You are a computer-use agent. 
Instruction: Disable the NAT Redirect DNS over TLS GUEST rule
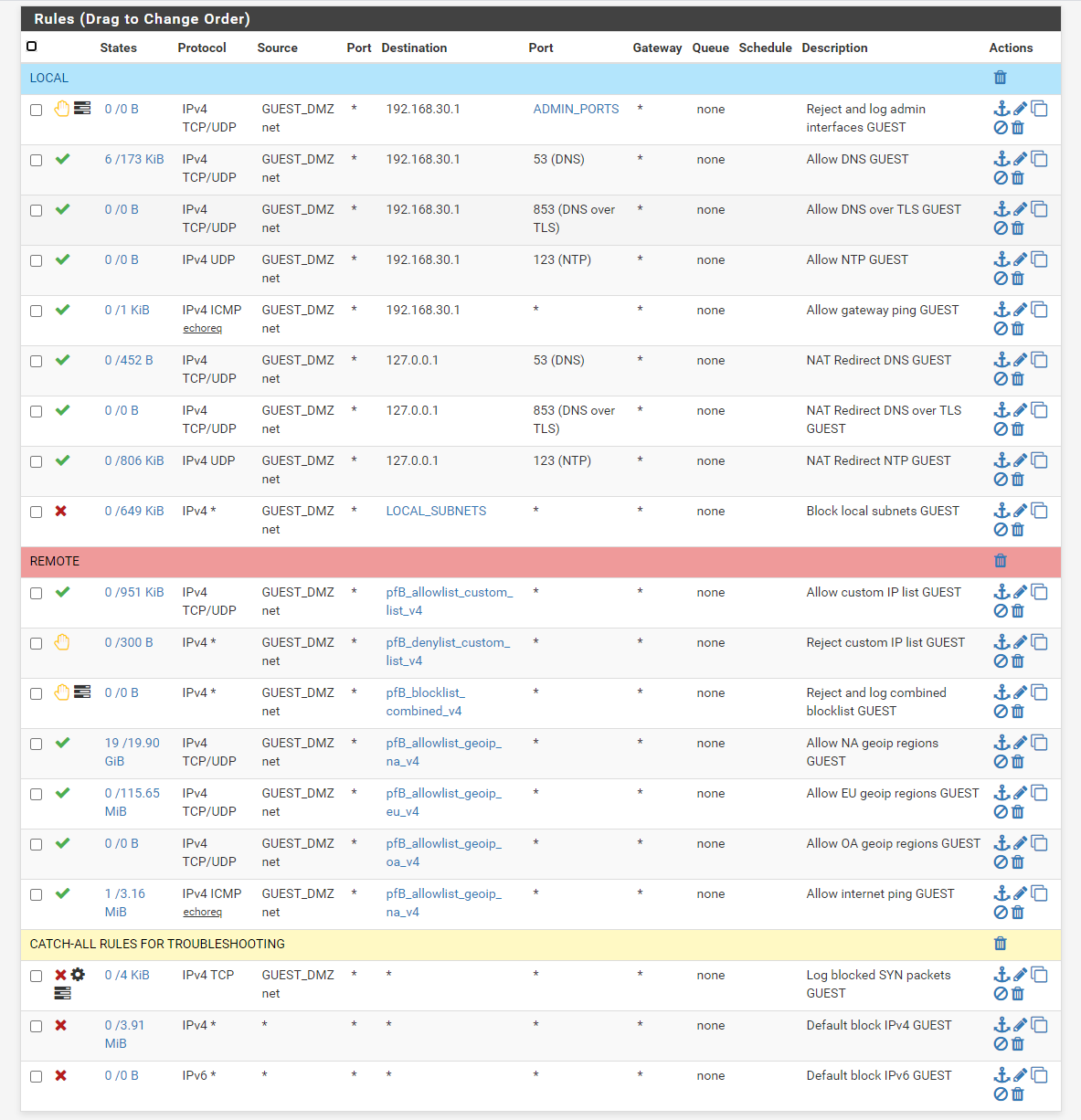[1001, 429]
